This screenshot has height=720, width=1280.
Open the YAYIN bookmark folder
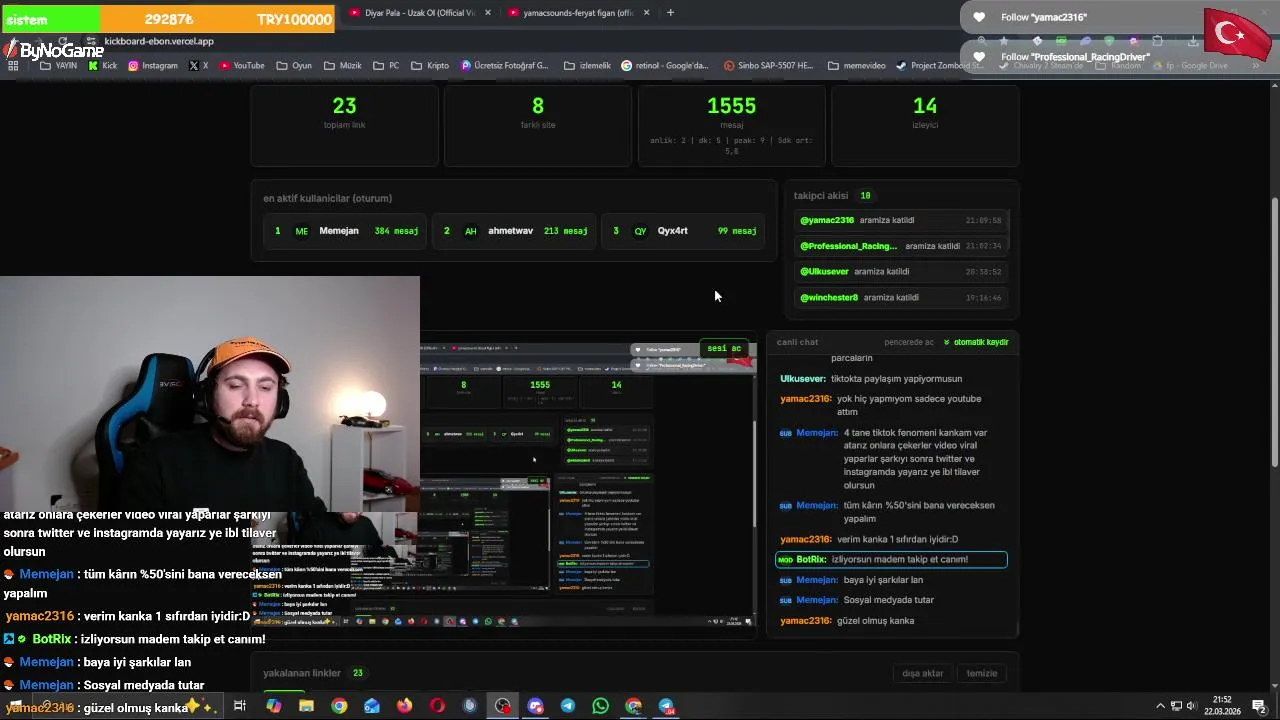(58, 66)
